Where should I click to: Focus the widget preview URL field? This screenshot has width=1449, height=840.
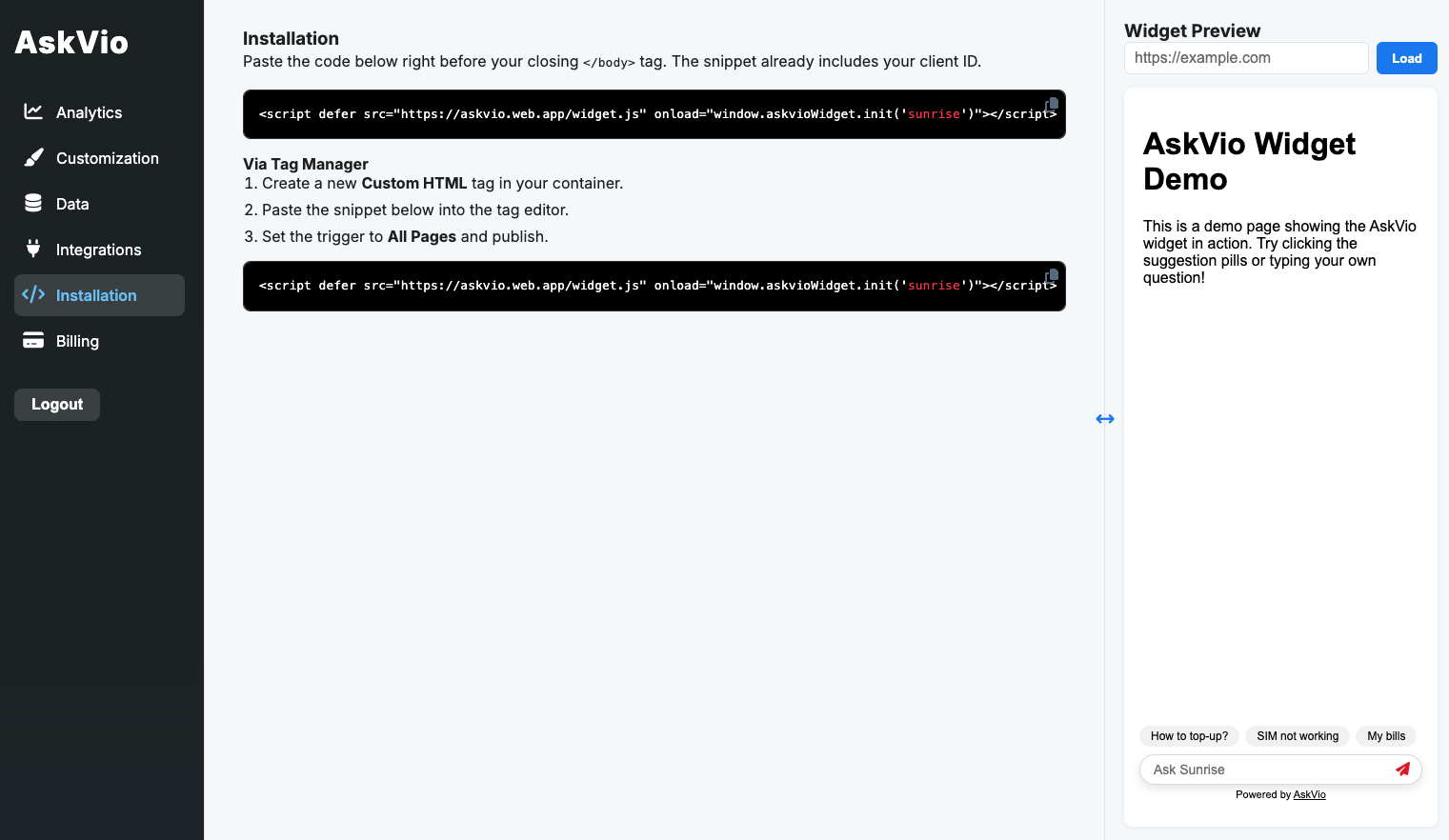click(x=1246, y=58)
